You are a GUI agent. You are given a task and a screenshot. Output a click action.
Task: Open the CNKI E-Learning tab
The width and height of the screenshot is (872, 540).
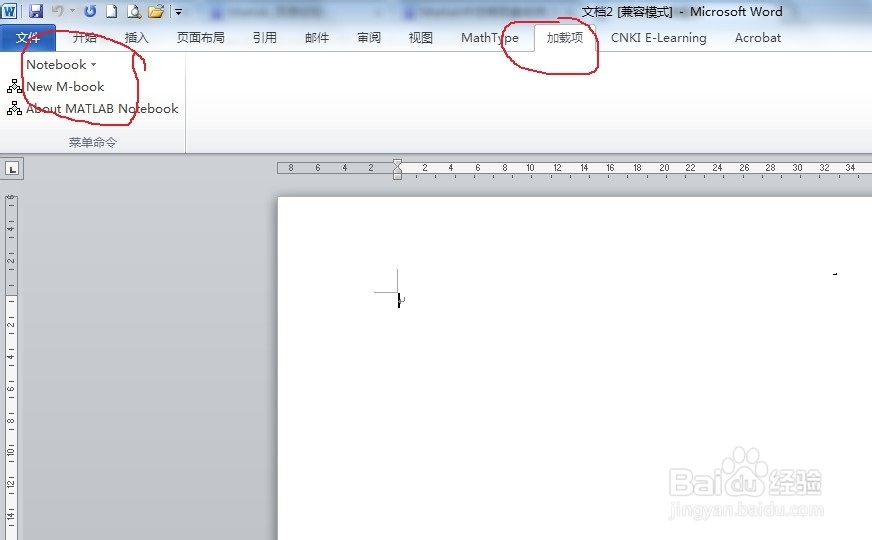point(658,38)
